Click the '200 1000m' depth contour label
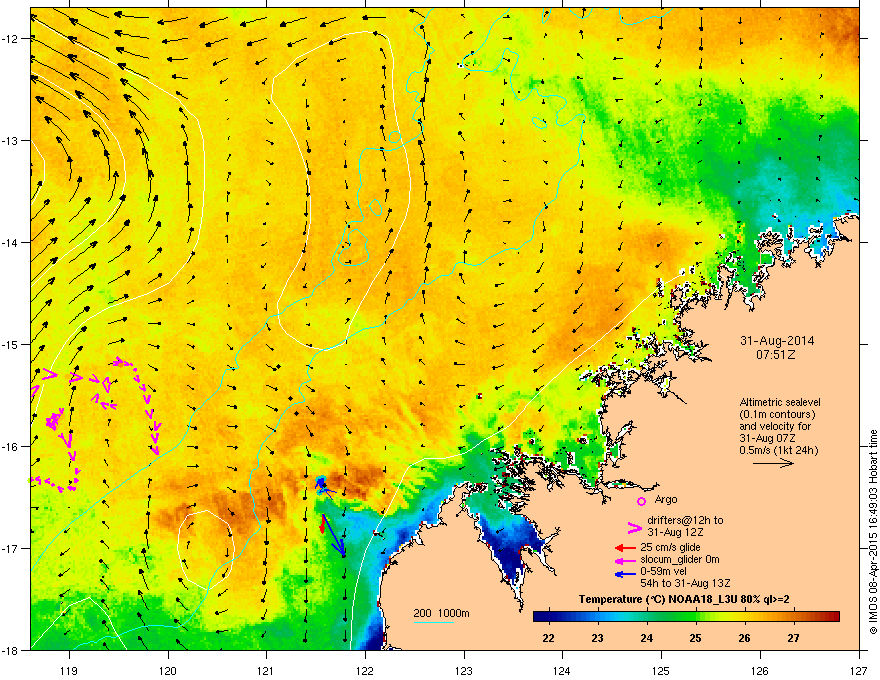This screenshot has height=680, width=880. [x=441, y=613]
